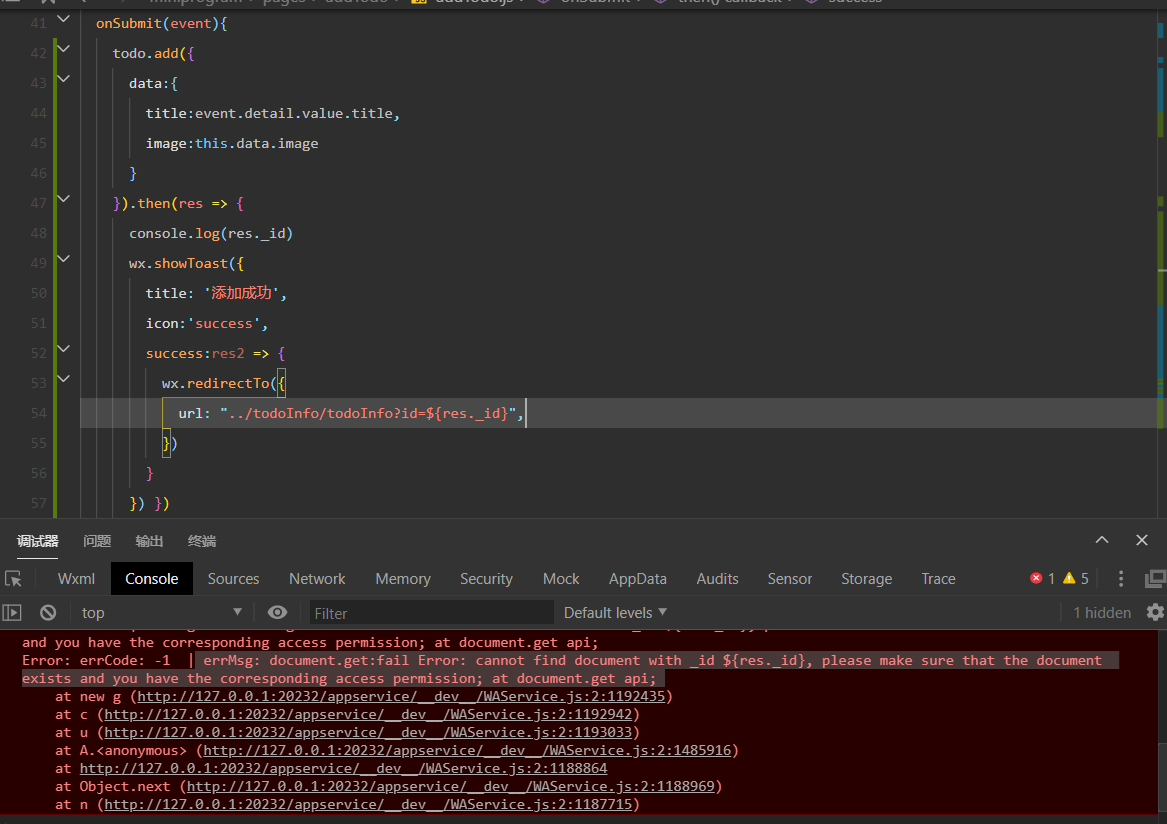Viewport: 1167px width, 824px height.
Task: Click the yellow warning count badge
Action: click(x=1076, y=578)
